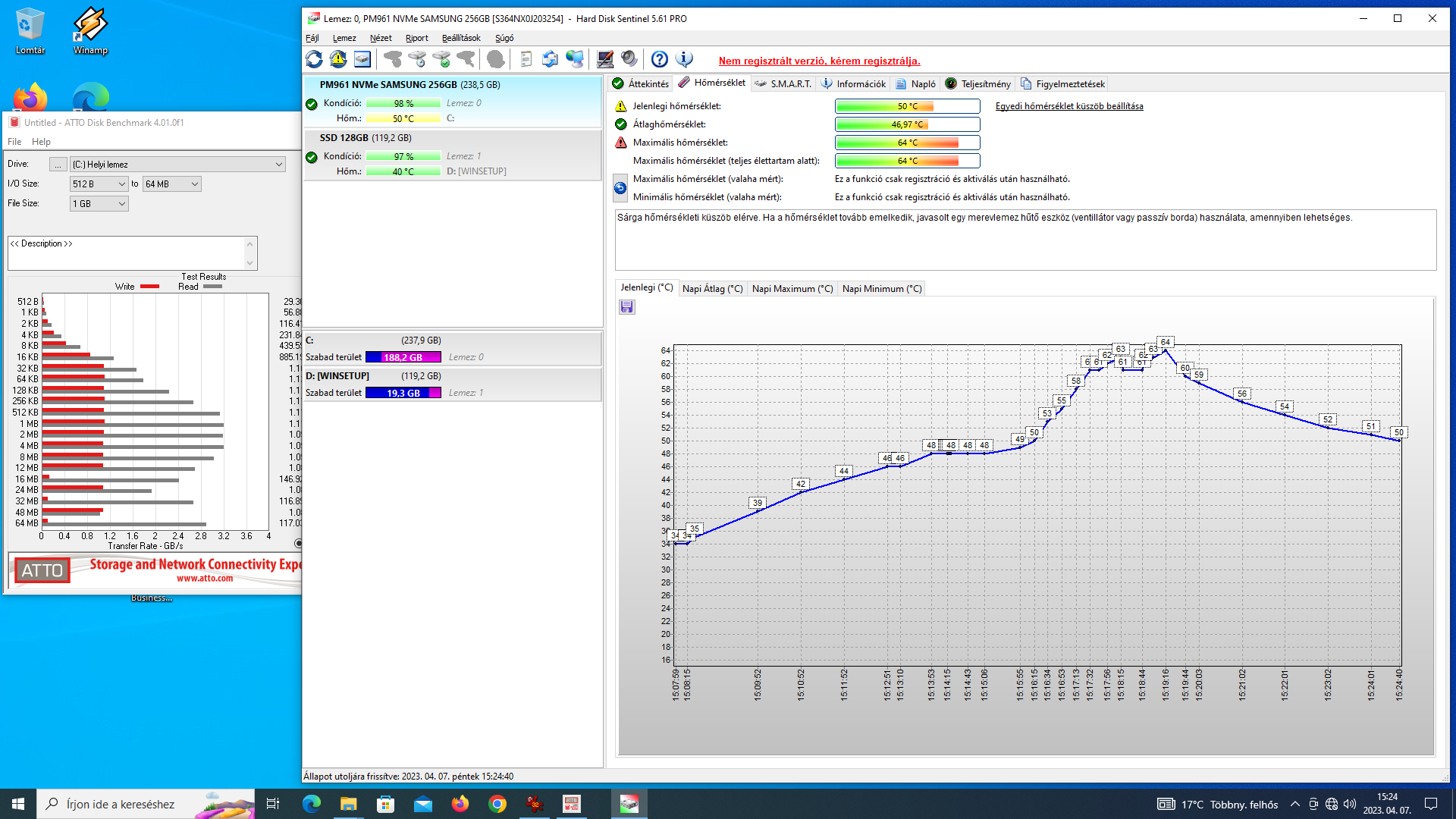Open Microsoft Edge from the taskbar

pos(312,804)
